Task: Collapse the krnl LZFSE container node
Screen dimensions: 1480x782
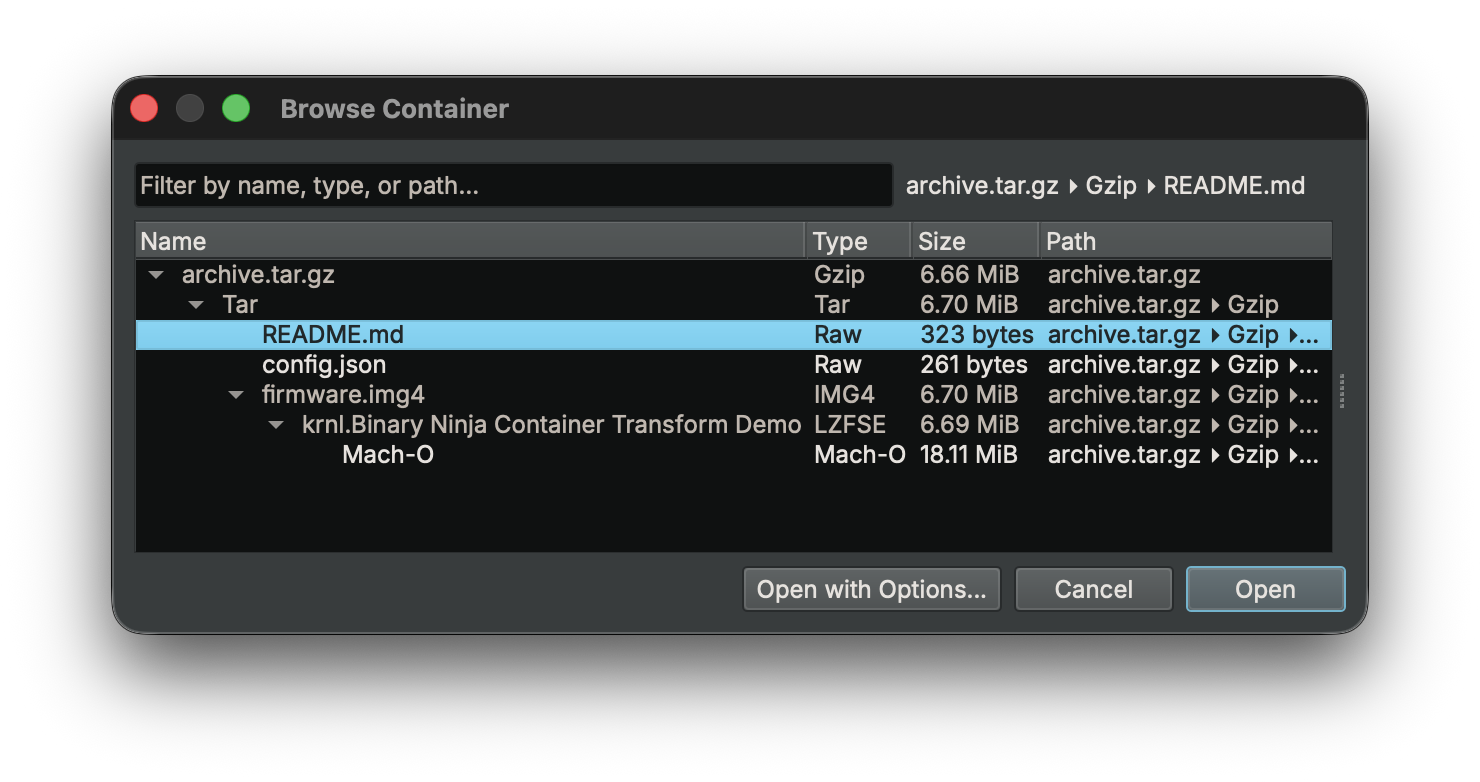Action: (x=276, y=424)
